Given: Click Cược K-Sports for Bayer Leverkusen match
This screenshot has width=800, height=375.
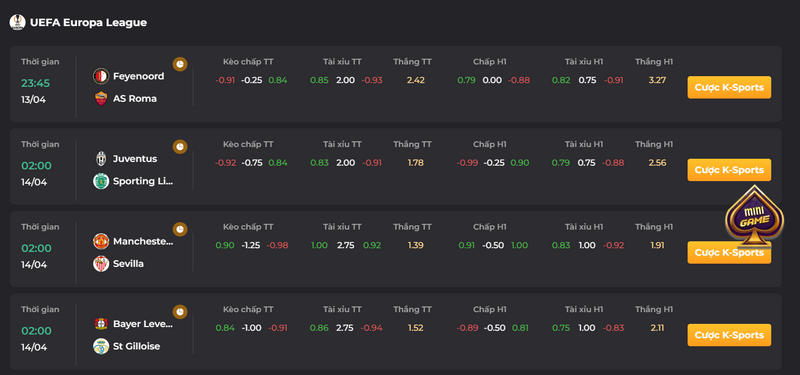Looking at the screenshot, I should (729, 335).
